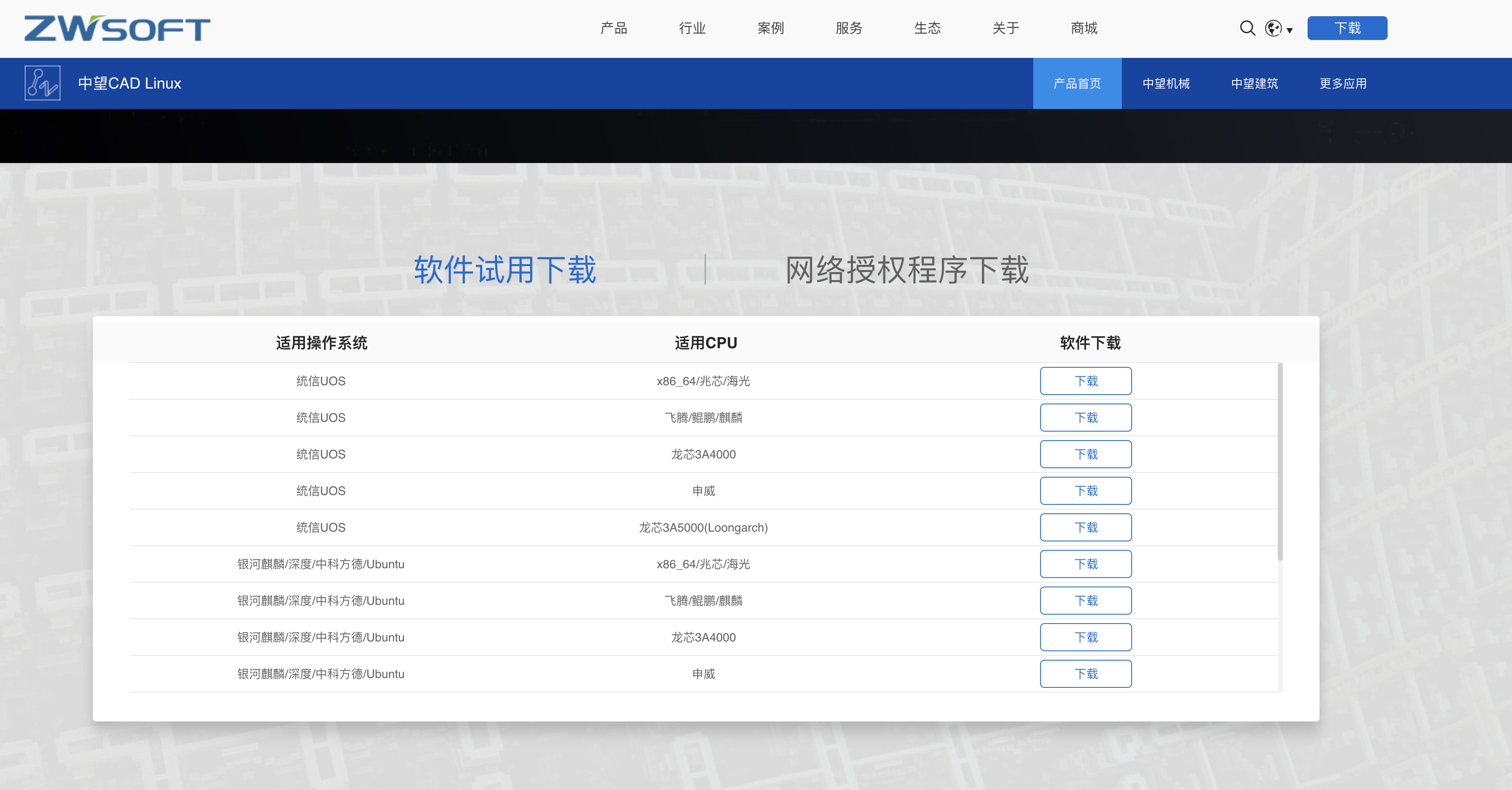Open the 行业 menu
This screenshot has height=790, width=1512.
coord(692,28)
